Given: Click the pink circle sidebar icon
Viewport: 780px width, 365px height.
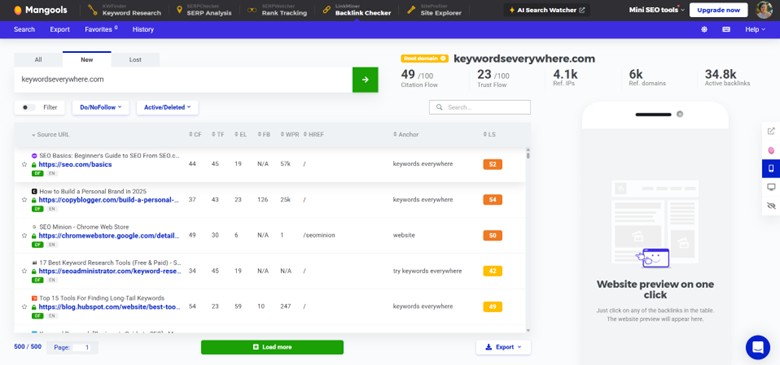Looking at the screenshot, I should coord(771,150).
